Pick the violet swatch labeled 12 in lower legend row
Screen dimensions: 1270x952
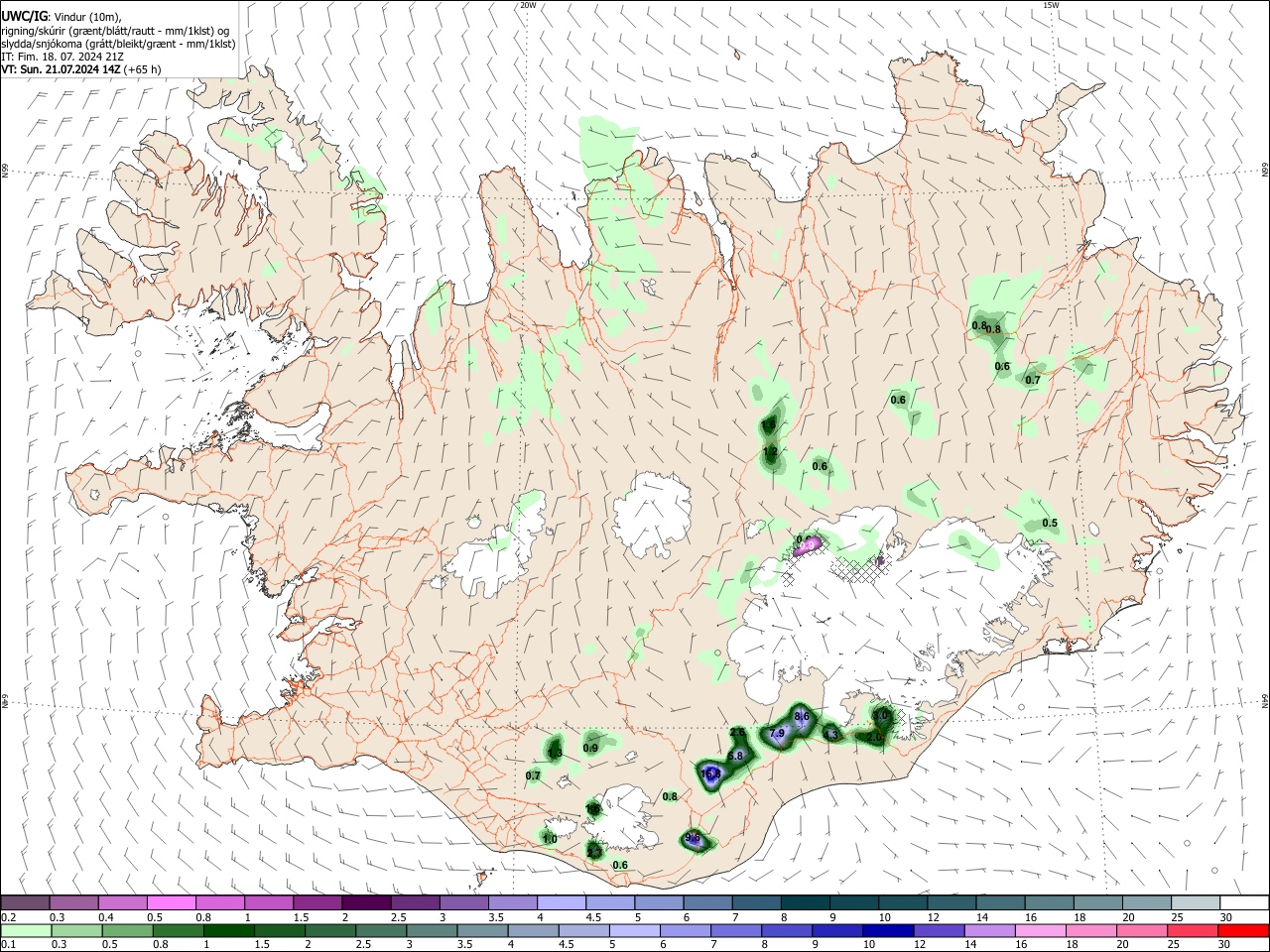tap(939, 930)
